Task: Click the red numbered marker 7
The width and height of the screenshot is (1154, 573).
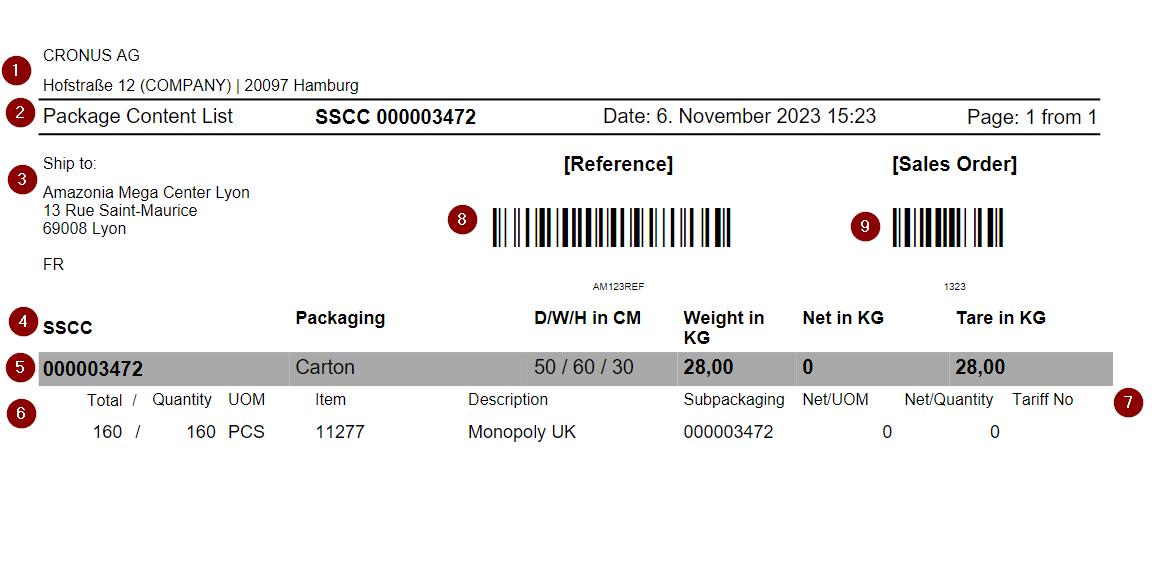Action: tap(1128, 403)
